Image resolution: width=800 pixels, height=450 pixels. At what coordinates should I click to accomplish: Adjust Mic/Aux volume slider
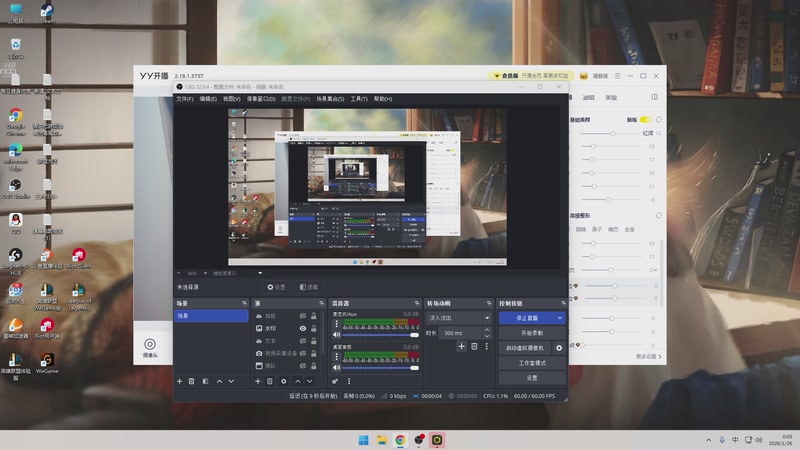[381, 335]
